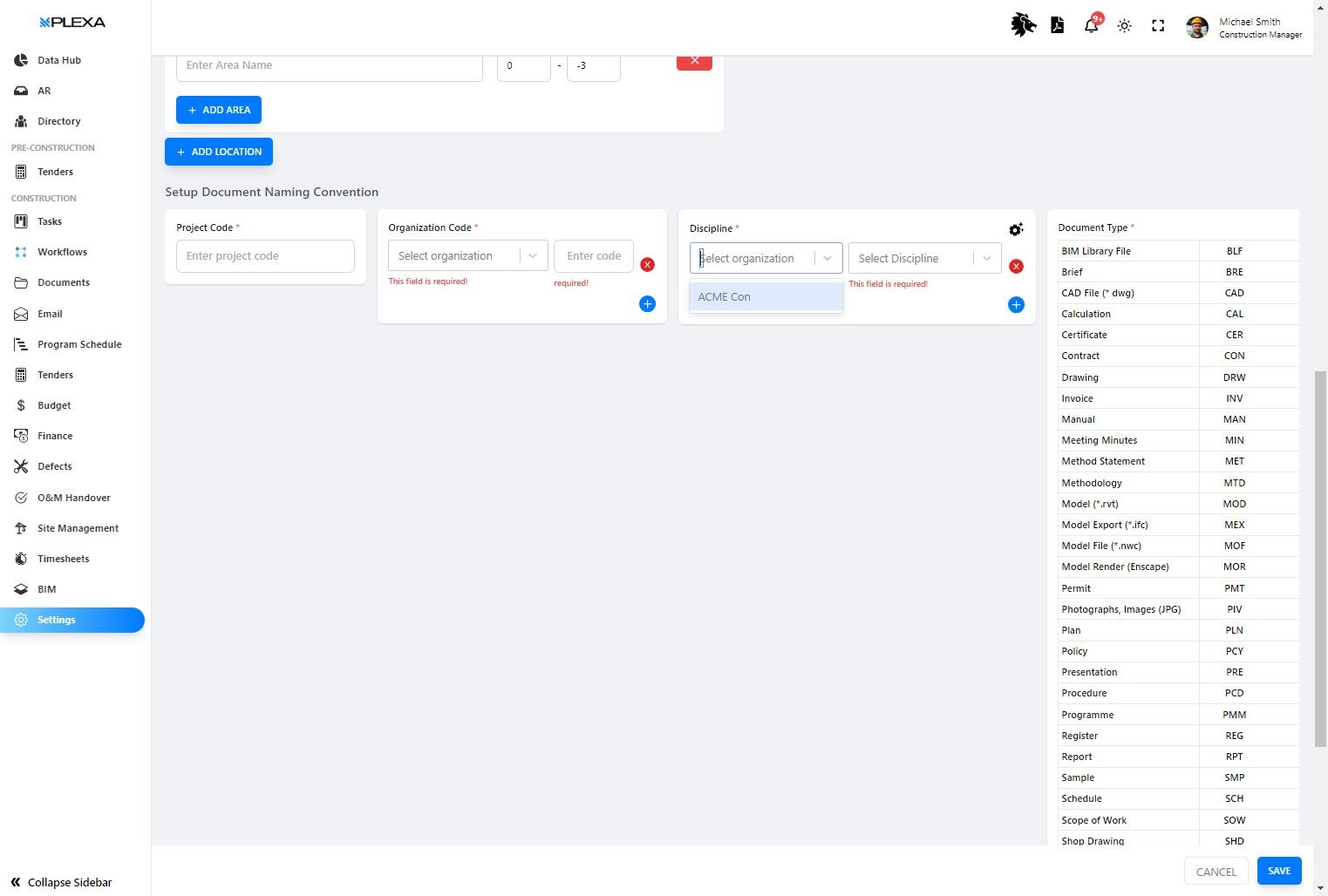Switch to light theme via the sun icon
Screen dimensions: 1328x896
pos(1124,25)
